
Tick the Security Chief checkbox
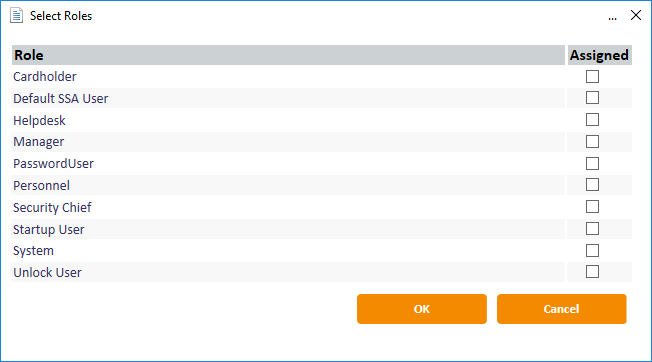tap(592, 207)
